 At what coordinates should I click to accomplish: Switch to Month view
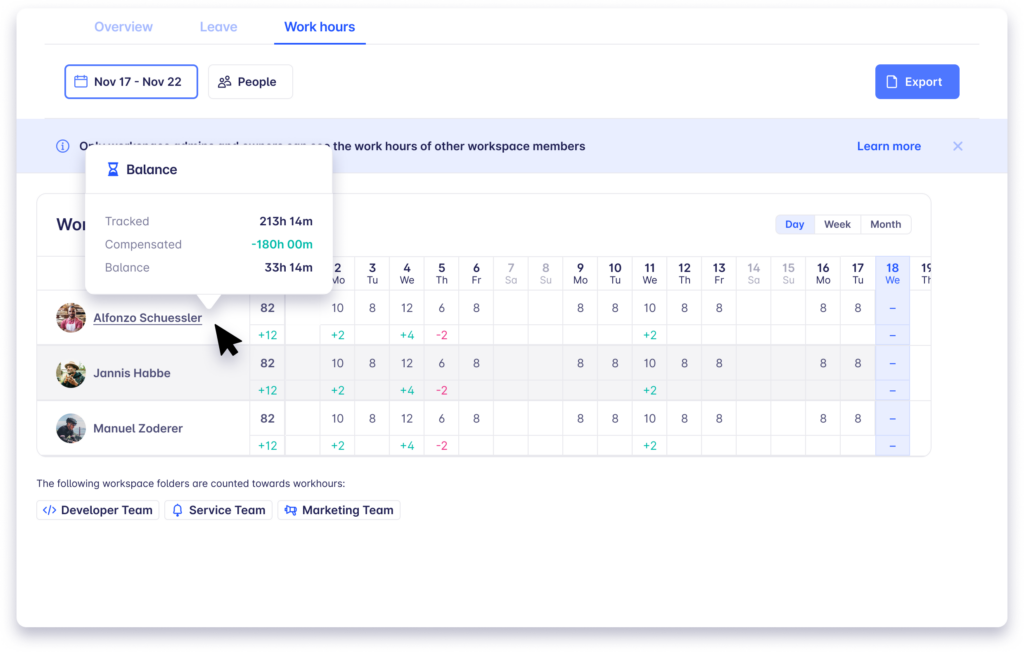[885, 224]
